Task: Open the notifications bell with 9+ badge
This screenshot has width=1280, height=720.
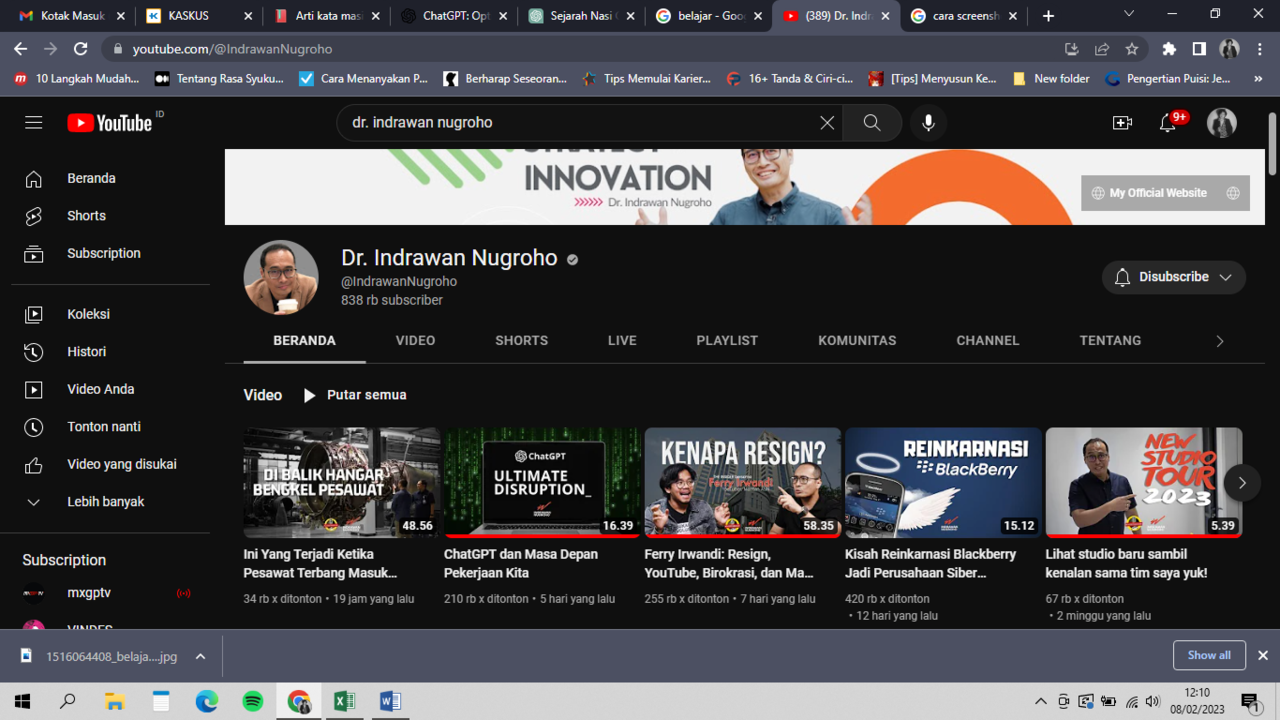Action: tap(1168, 122)
